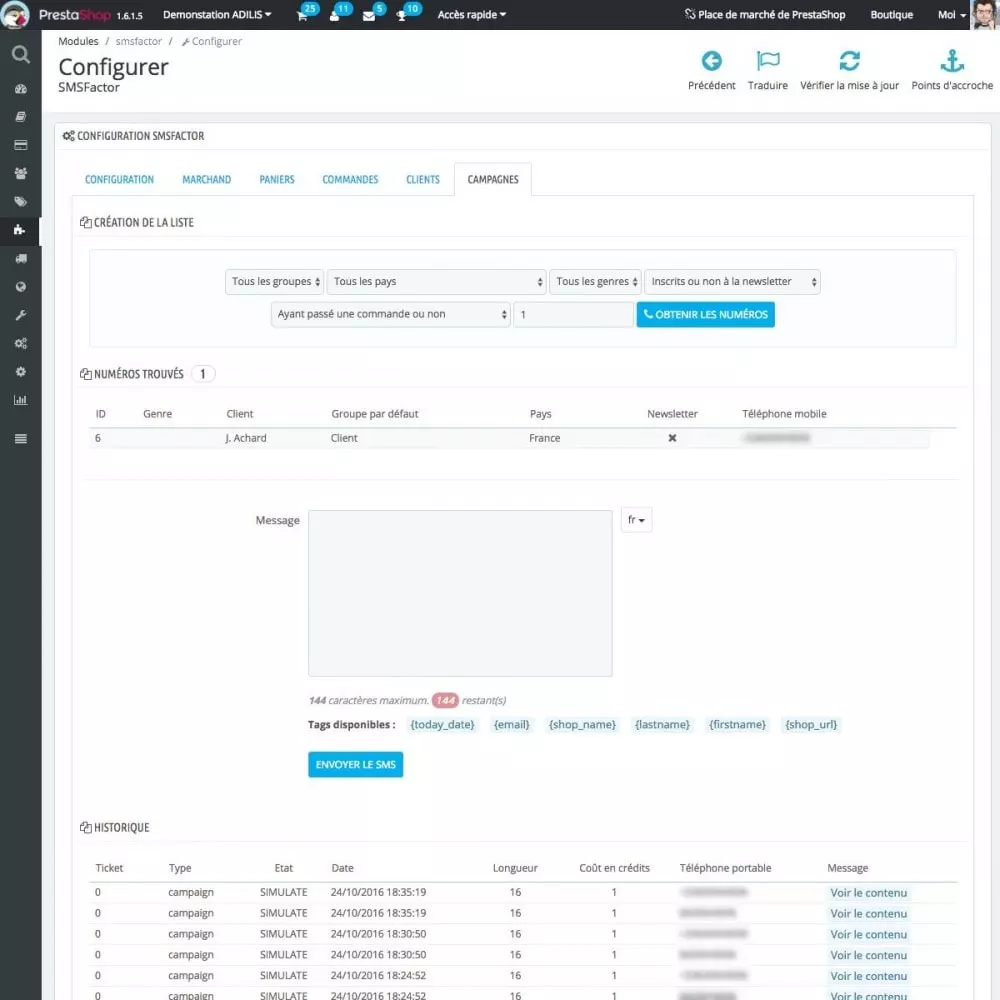Click the Téléphone mobile column header
The height and width of the screenshot is (1000, 1000).
pyautogui.click(x=784, y=414)
